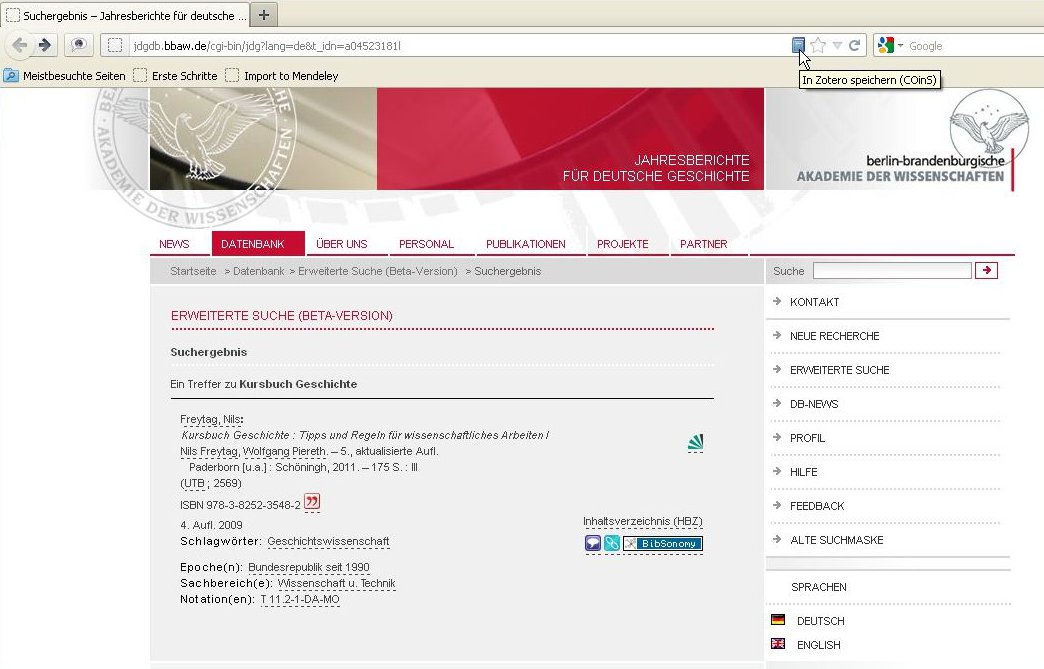
Task: Reload the page with the refresh icon
Action: pyautogui.click(x=854, y=46)
